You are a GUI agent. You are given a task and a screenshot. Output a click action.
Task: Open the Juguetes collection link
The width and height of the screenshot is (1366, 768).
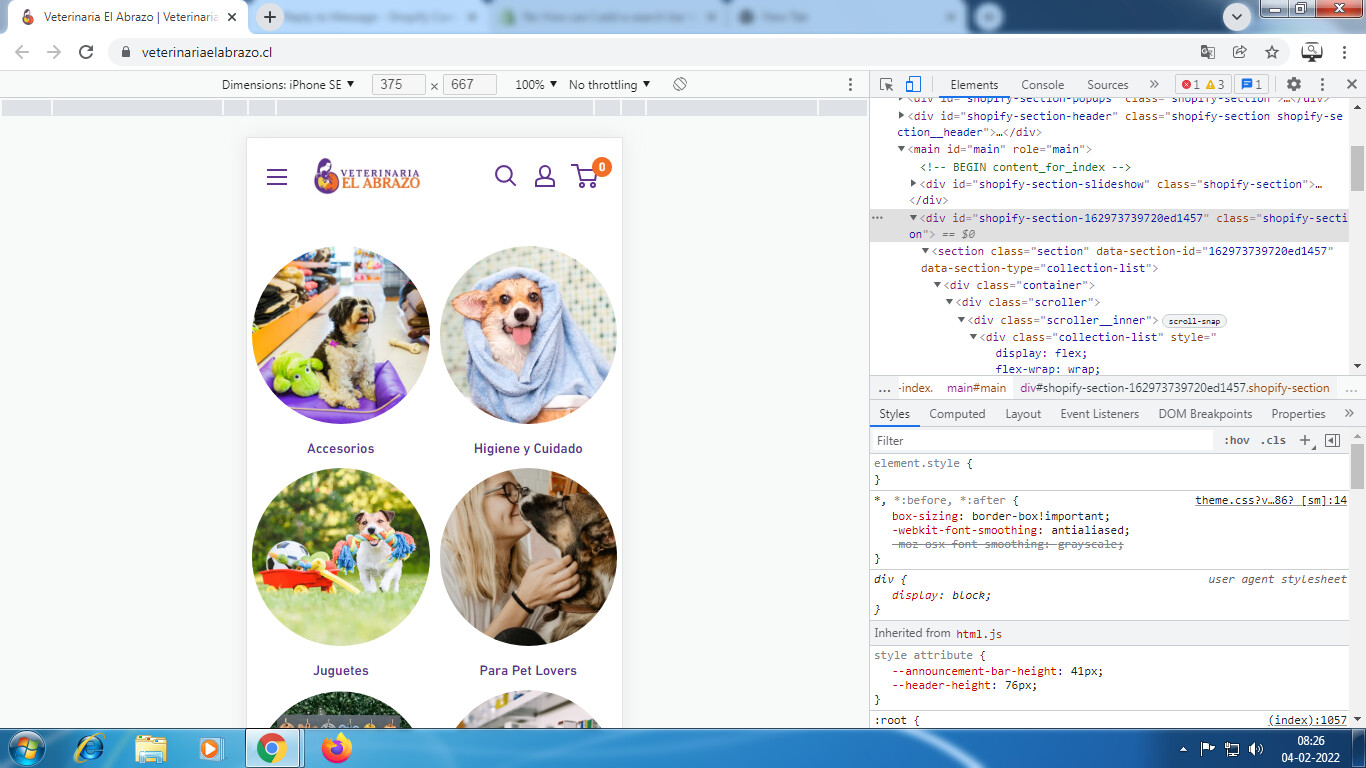(341, 671)
